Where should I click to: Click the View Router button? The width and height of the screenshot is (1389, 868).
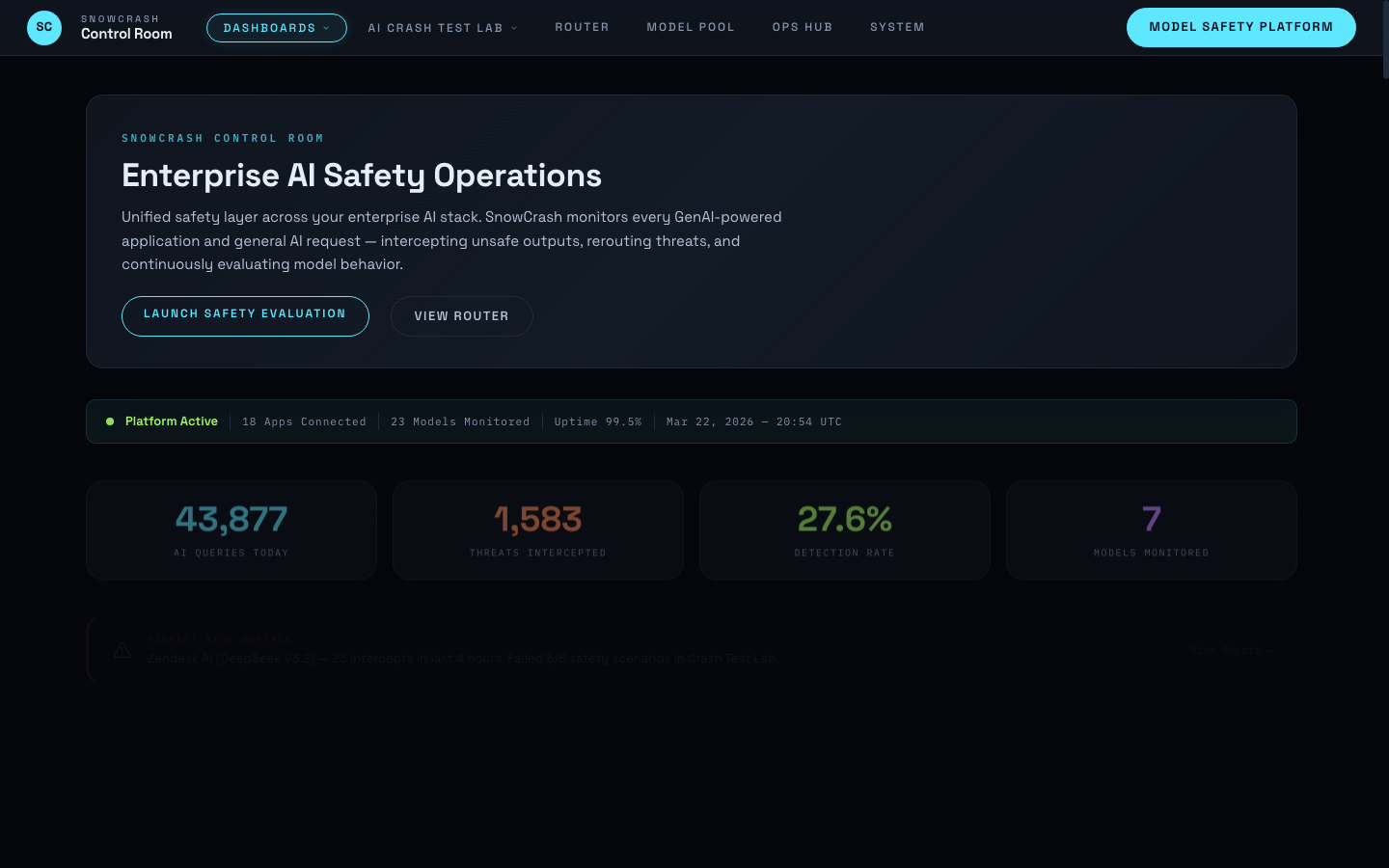(x=461, y=315)
